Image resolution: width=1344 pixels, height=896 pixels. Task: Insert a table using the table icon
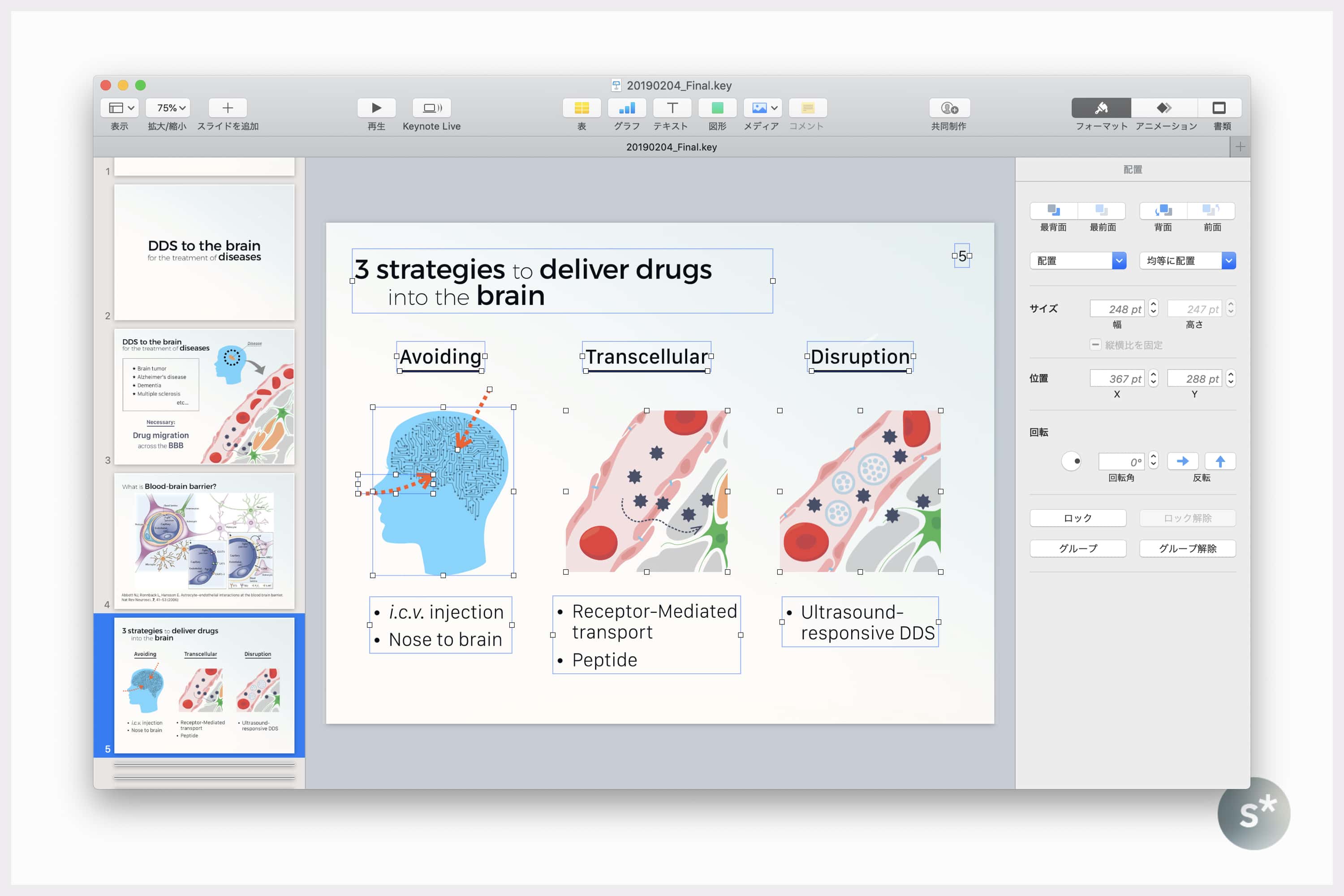(x=581, y=108)
